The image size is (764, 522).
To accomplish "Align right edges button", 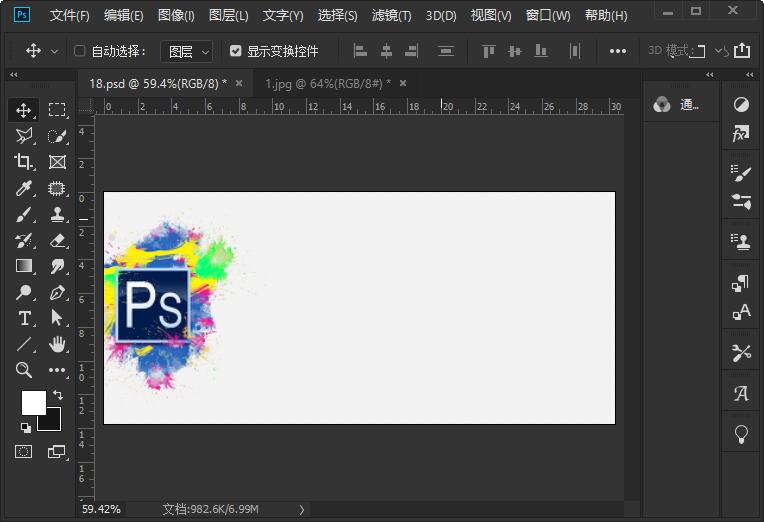I will pos(412,51).
